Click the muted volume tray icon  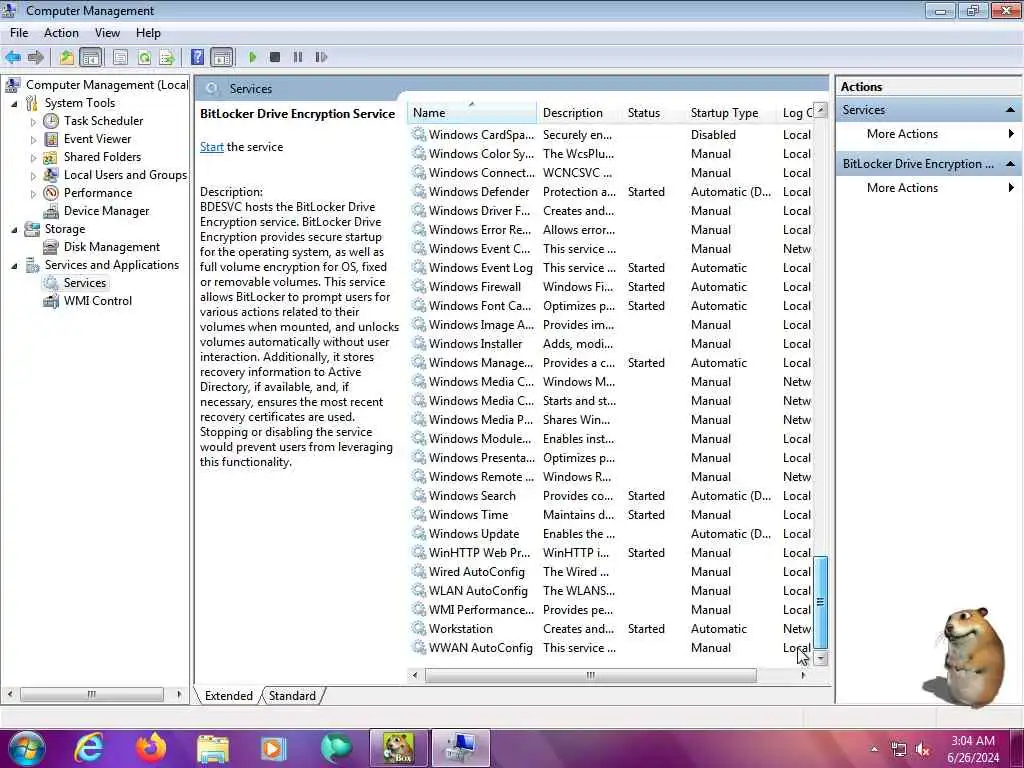click(x=922, y=750)
